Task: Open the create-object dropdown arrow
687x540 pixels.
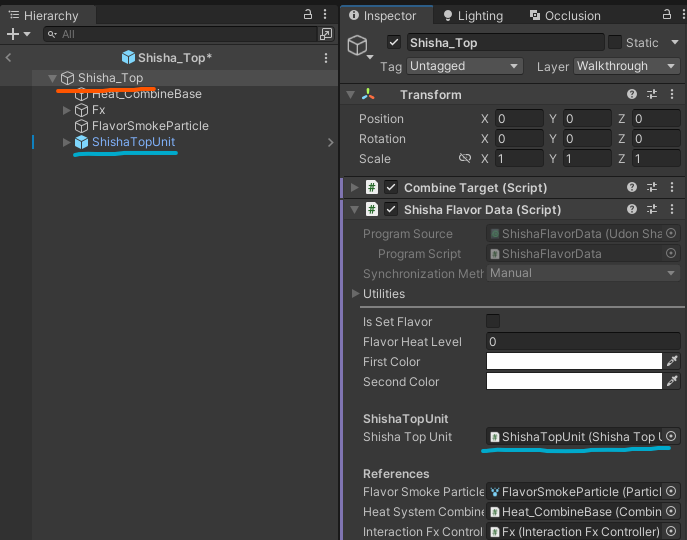Action: point(27,34)
